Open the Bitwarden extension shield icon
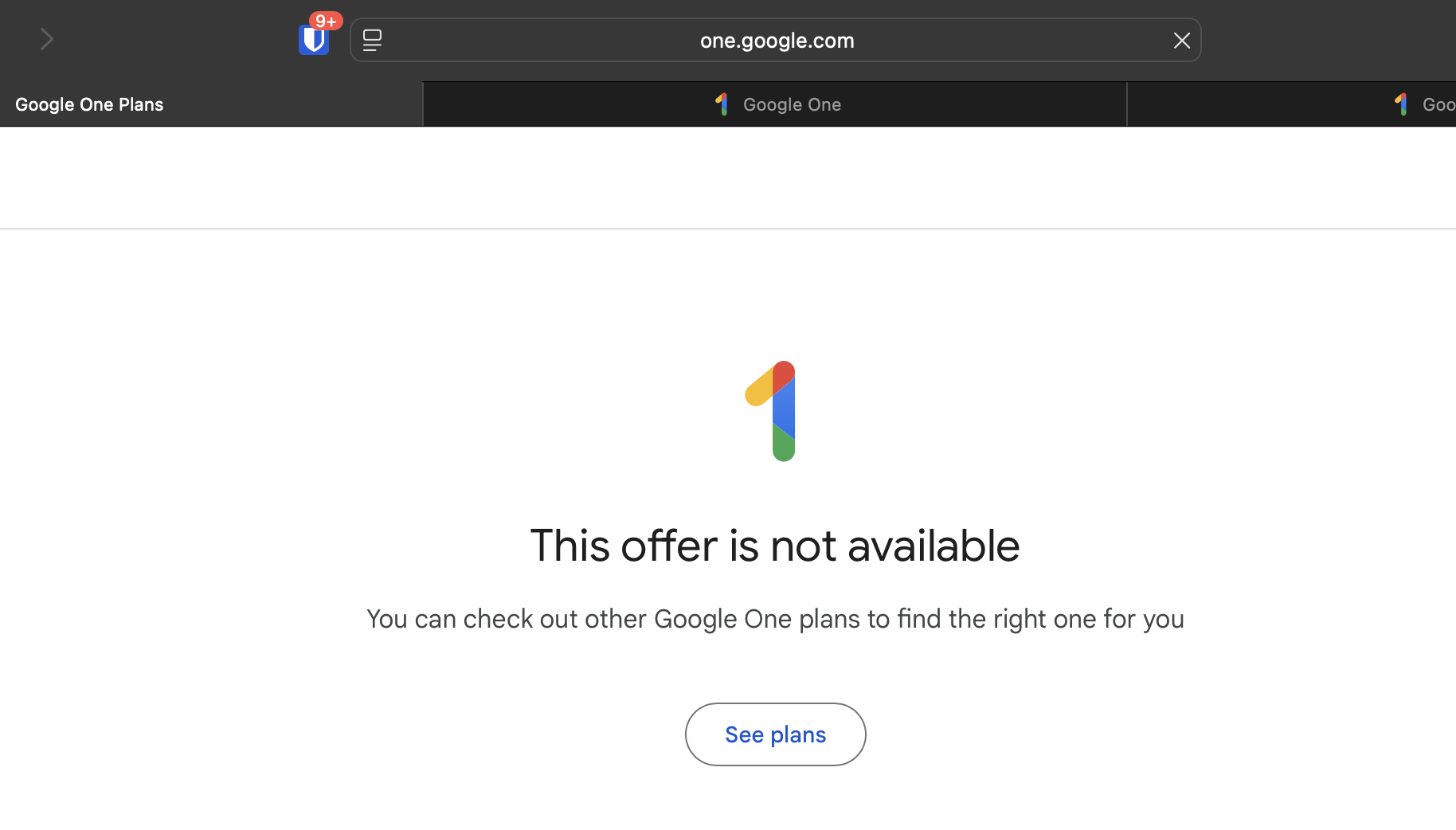The width and height of the screenshot is (1456, 830). [314, 40]
